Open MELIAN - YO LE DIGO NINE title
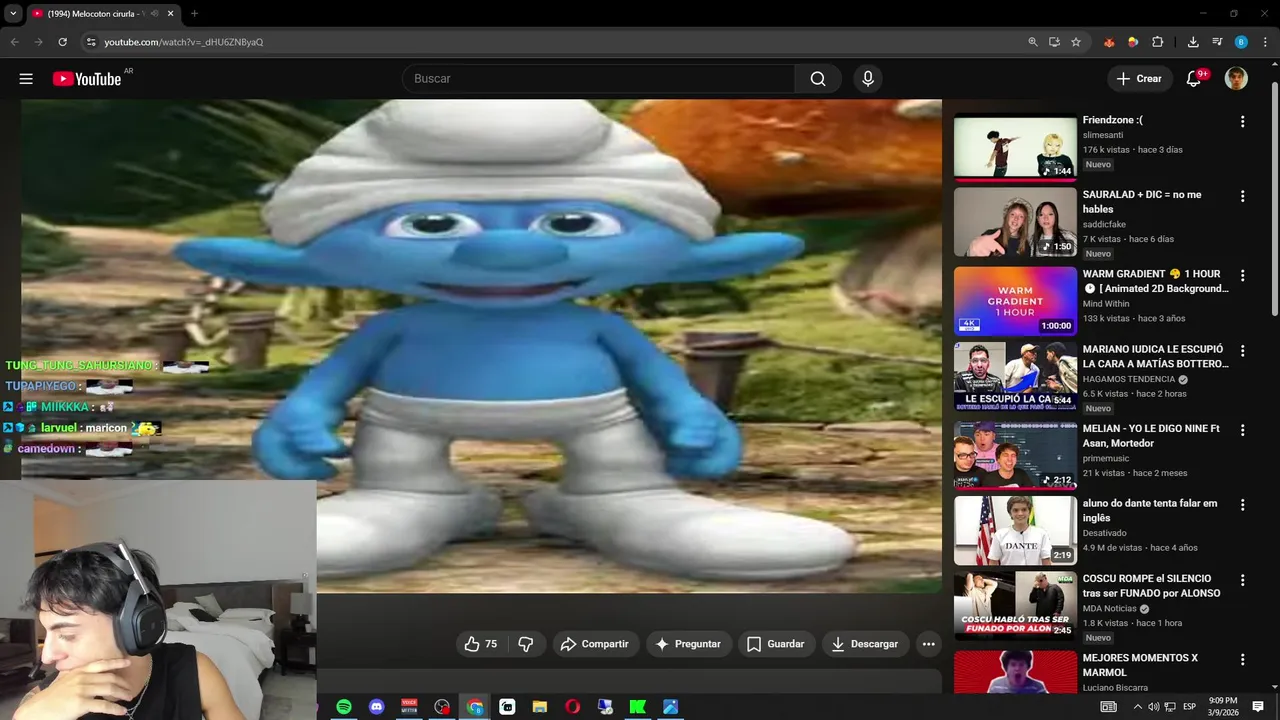This screenshot has height=720, width=1280. 1151,436
